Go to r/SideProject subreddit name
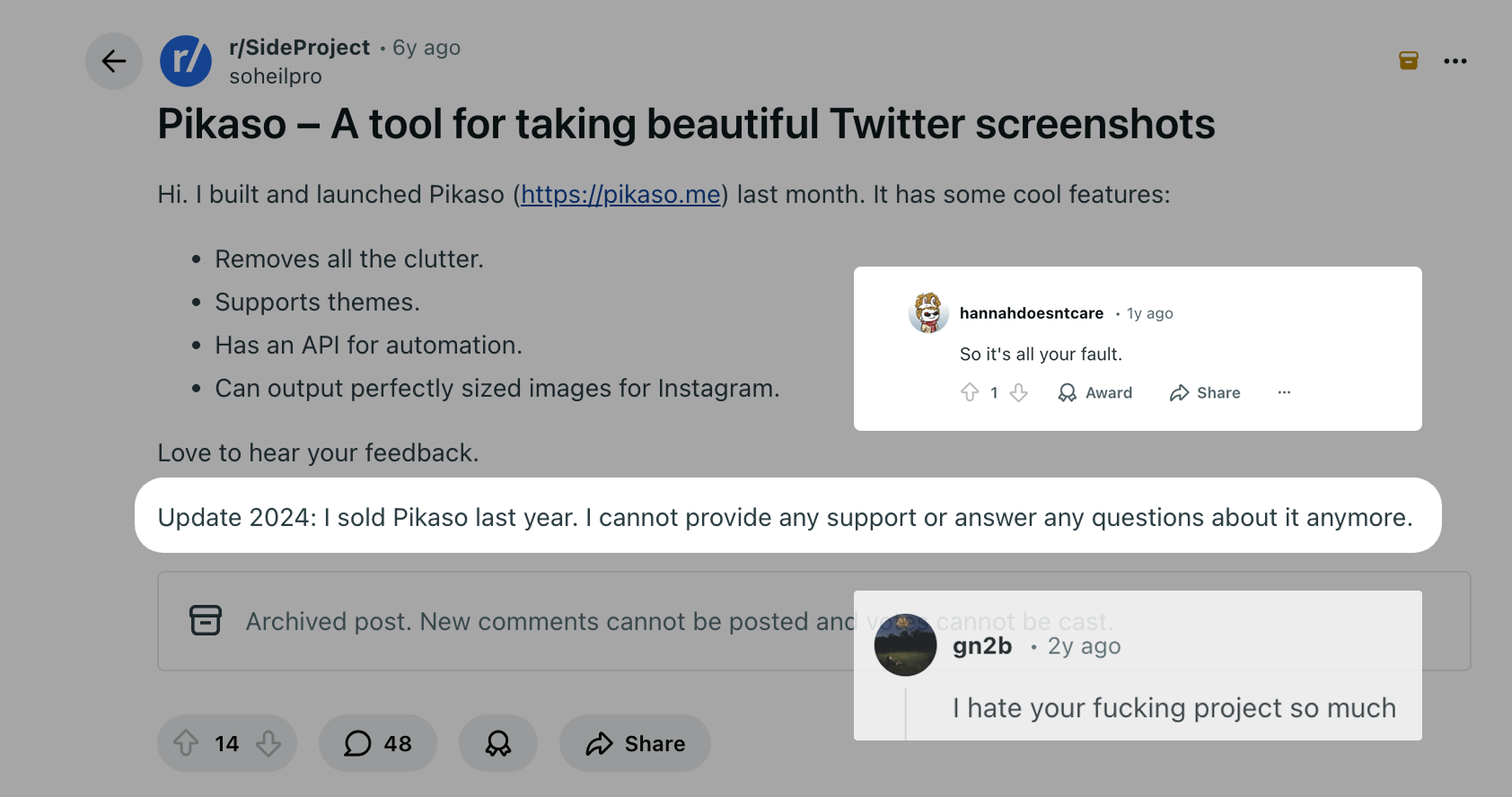This screenshot has height=797, width=1512. (299, 48)
